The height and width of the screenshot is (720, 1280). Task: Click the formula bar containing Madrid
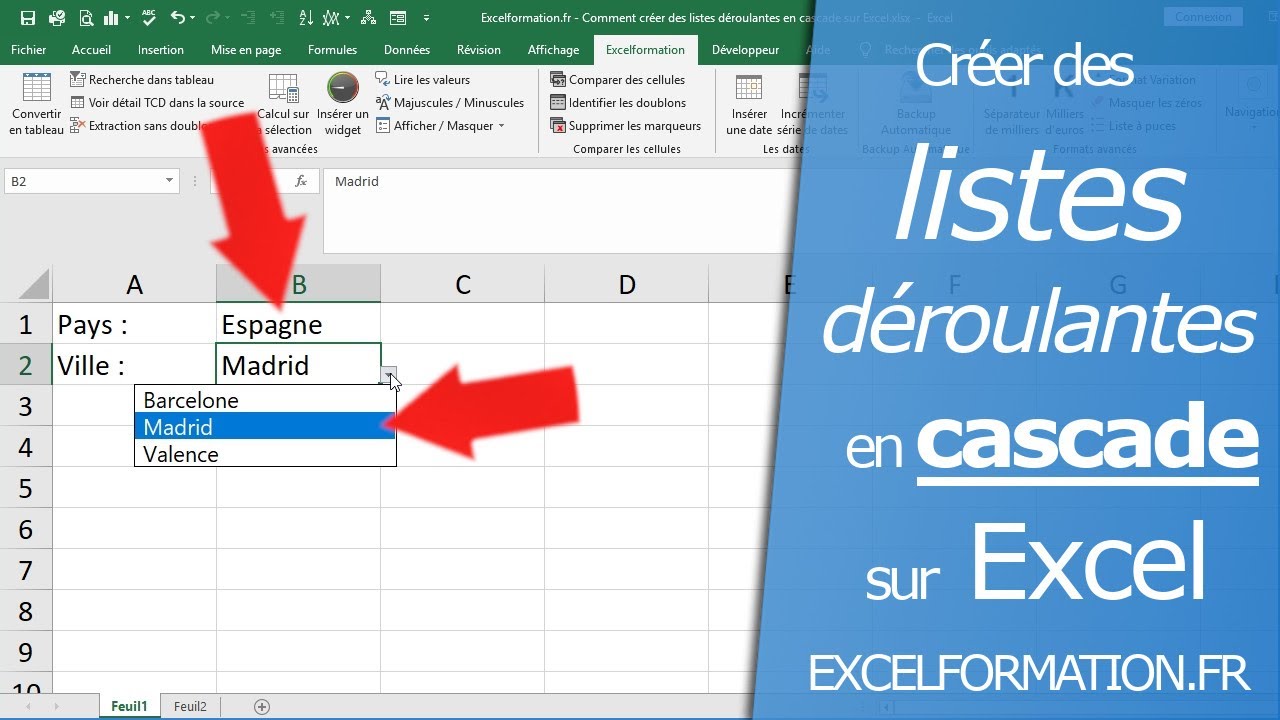[x=560, y=210]
